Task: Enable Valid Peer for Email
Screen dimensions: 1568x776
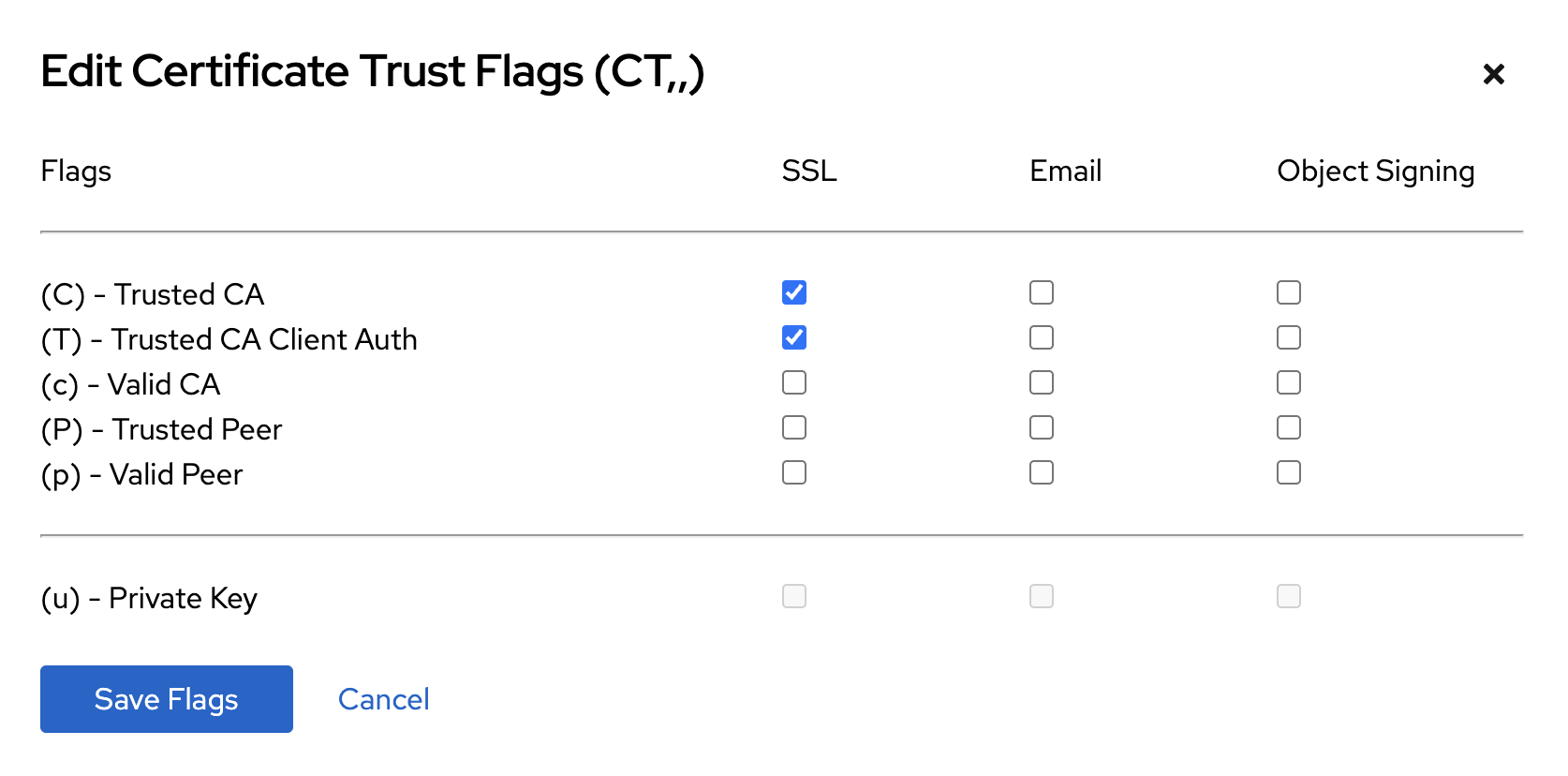Action: (1042, 472)
